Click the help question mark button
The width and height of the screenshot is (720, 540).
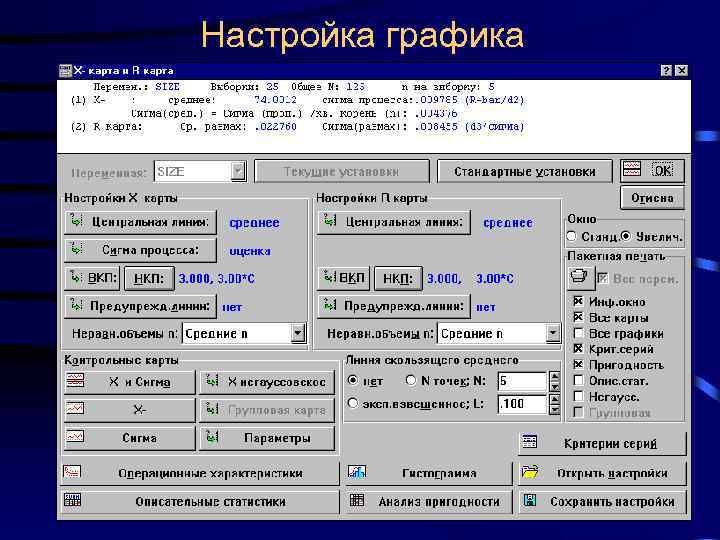click(666, 70)
